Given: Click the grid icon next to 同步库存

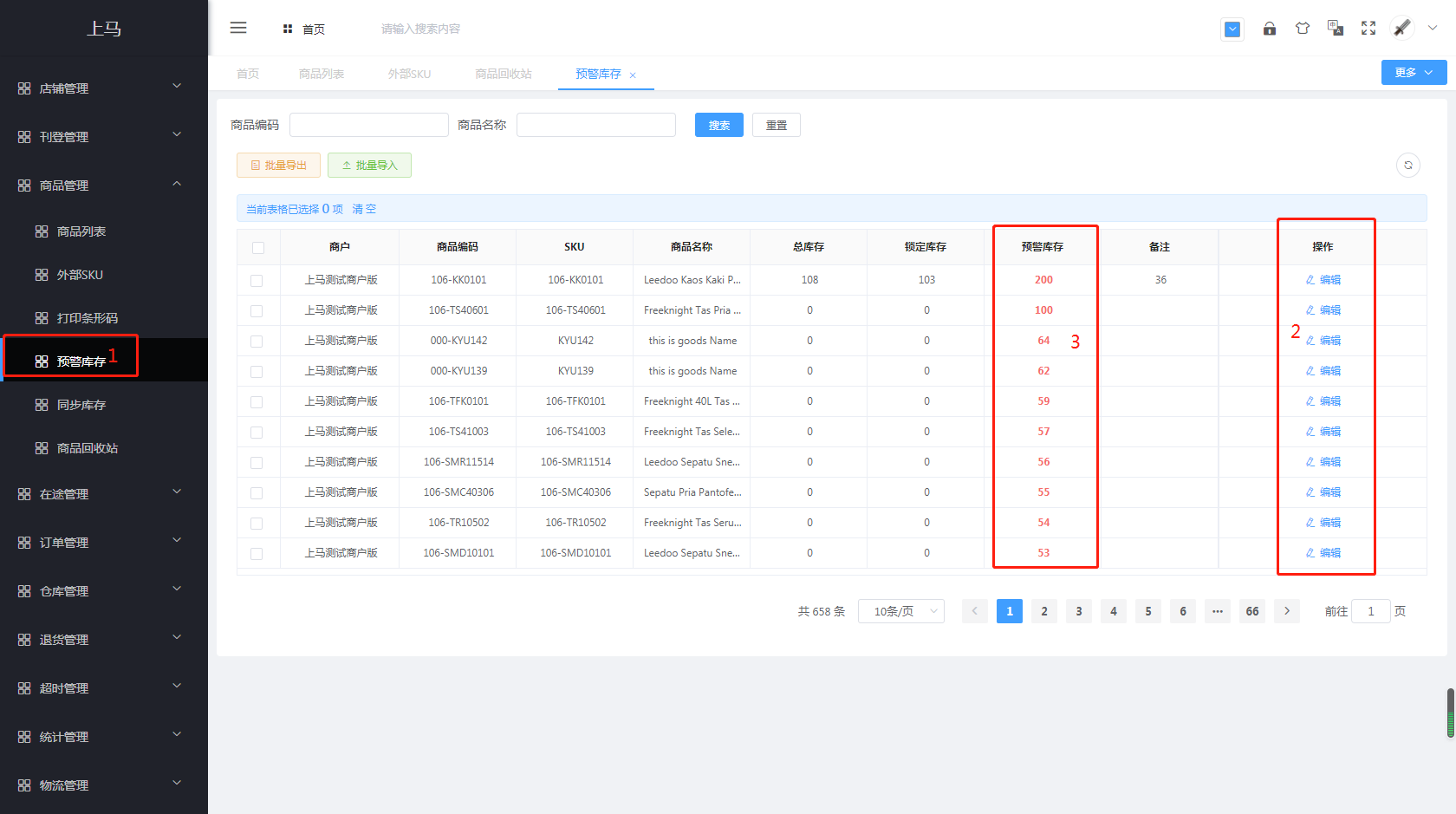Looking at the screenshot, I should pyautogui.click(x=42, y=405).
